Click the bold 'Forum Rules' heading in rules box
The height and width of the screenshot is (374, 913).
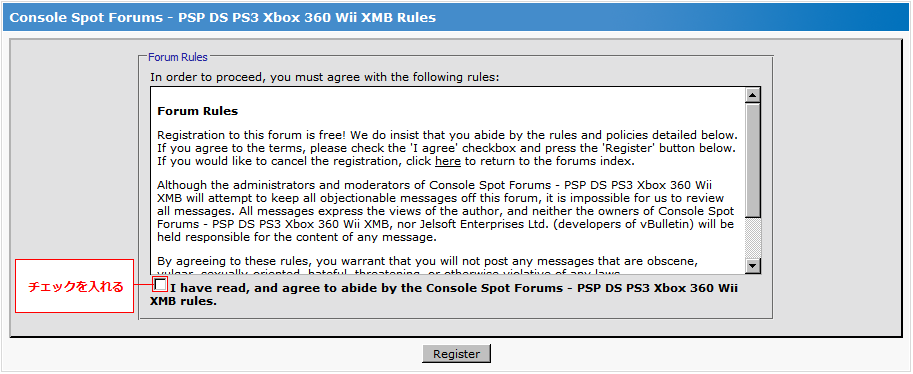click(x=197, y=111)
